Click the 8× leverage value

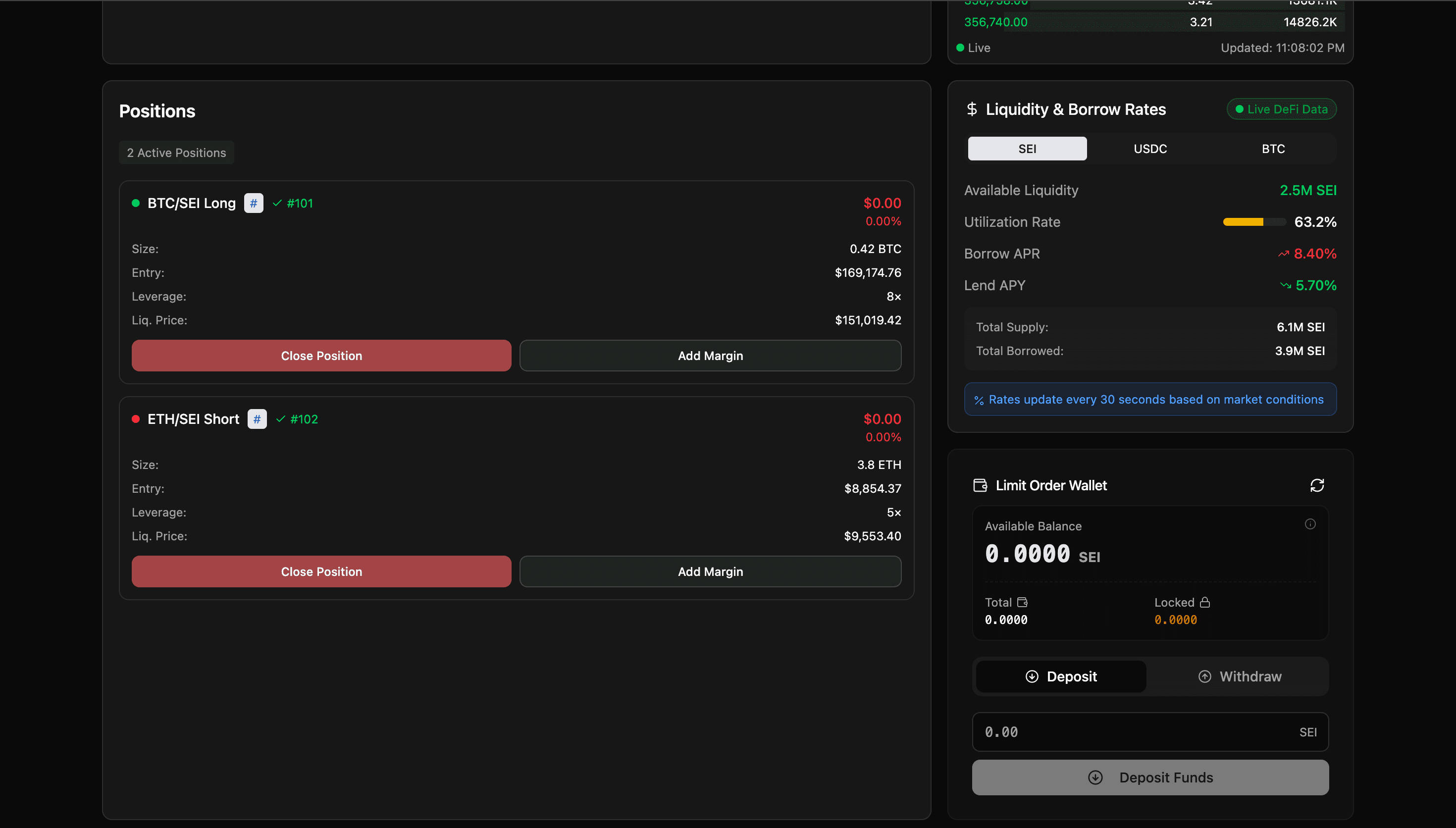point(894,296)
